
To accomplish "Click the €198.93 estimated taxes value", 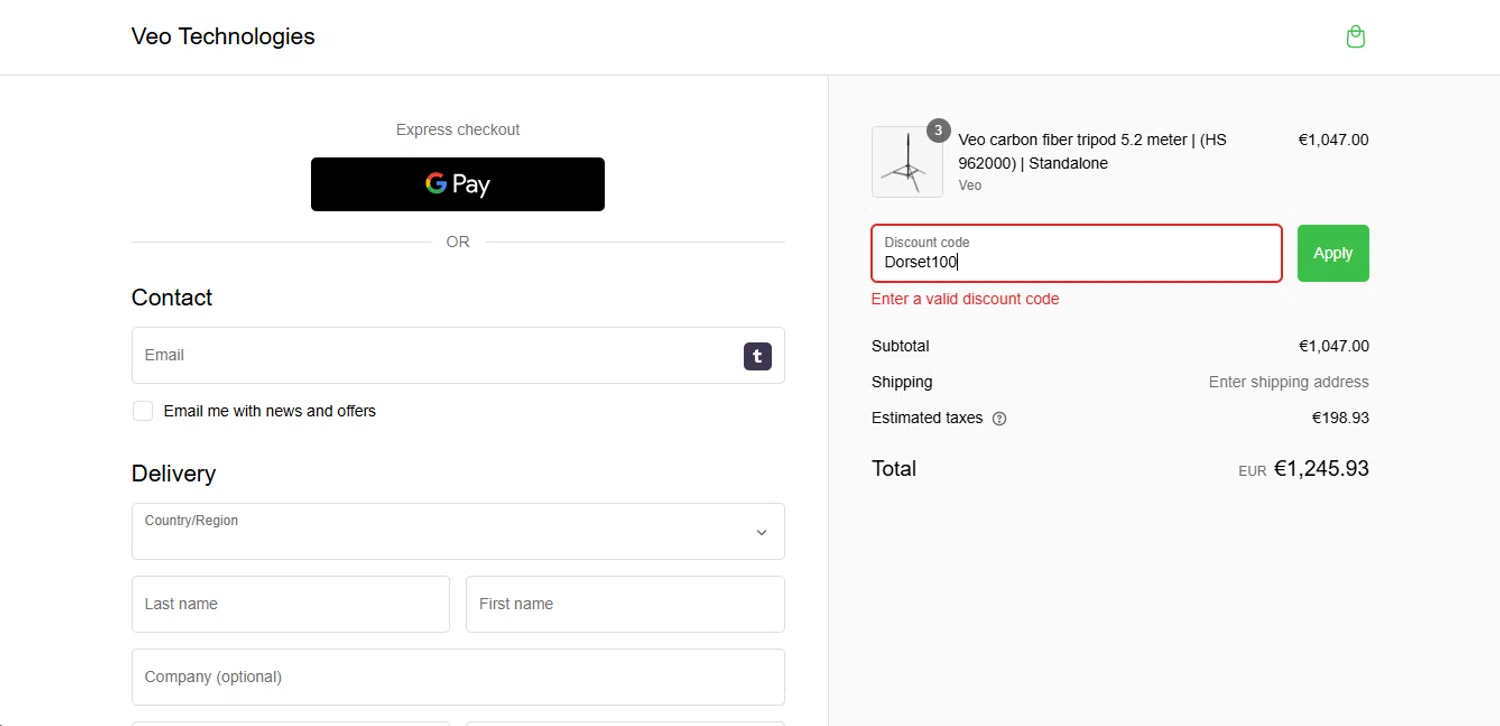I will [x=1340, y=418].
